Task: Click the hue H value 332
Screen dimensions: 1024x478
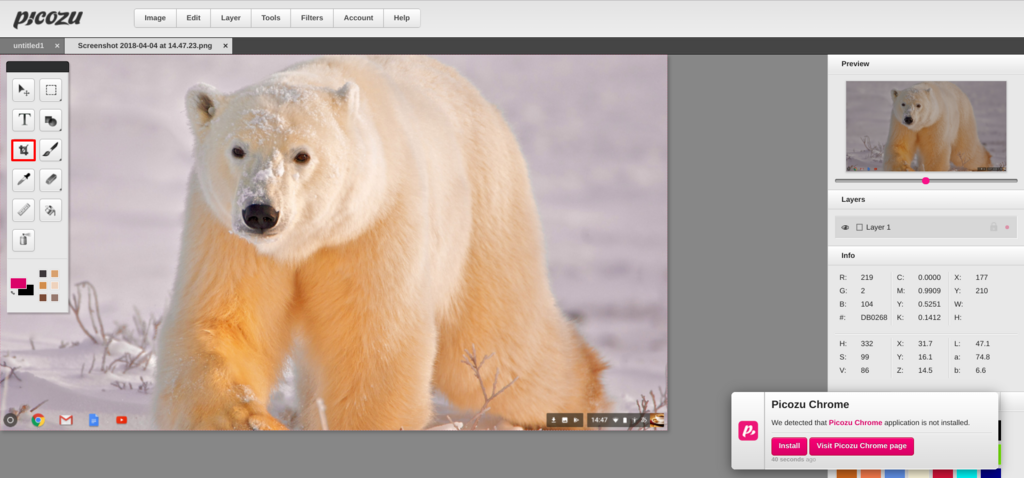Action: [867, 343]
